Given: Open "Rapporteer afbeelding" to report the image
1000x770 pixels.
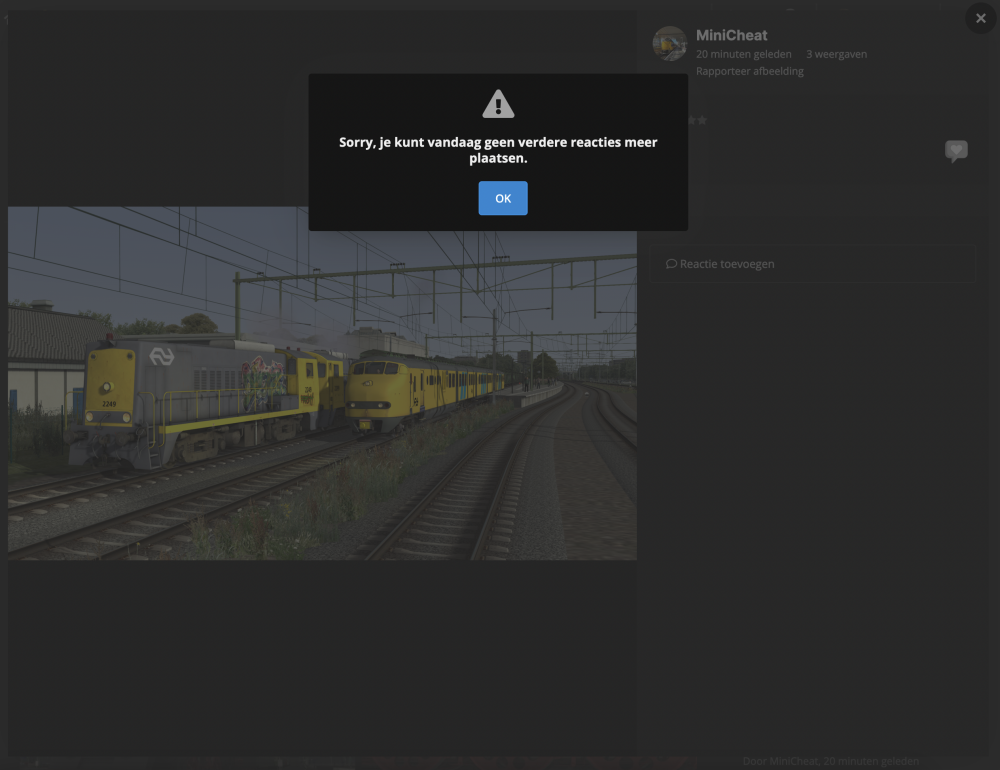Looking at the screenshot, I should point(750,70).
